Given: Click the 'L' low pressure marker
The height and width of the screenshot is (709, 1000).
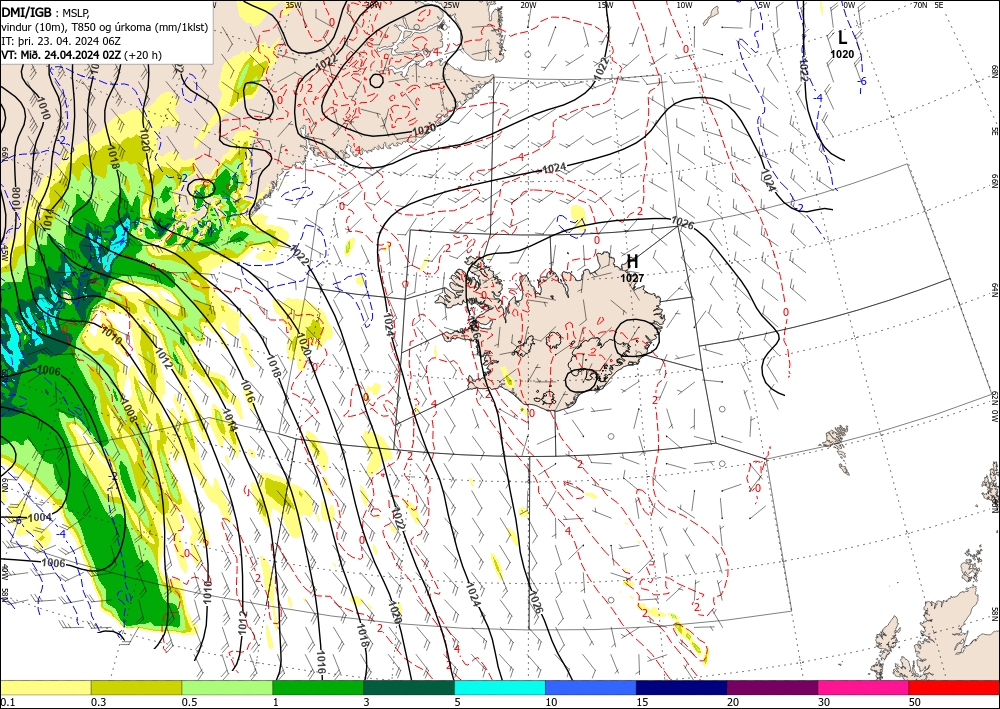Looking at the screenshot, I should (x=842, y=37).
